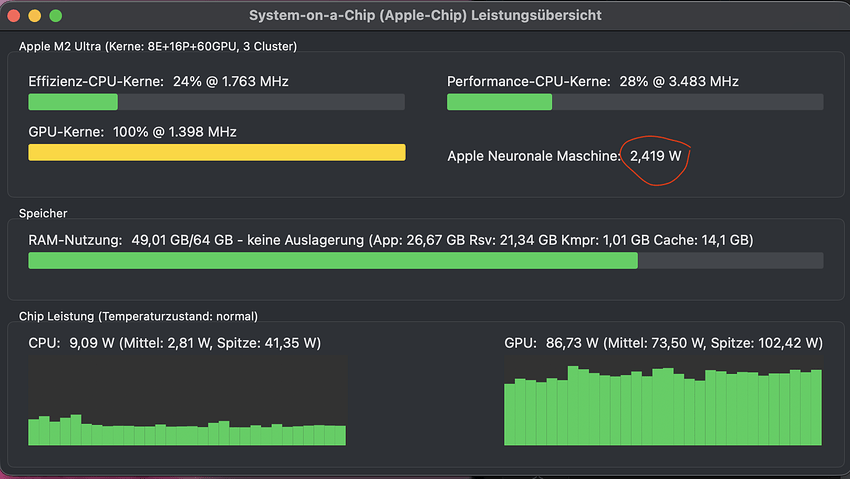The height and width of the screenshot is (479, 850).
Task: Click the RAM-Nutzung memory usage bar
Action: (425, 261)
